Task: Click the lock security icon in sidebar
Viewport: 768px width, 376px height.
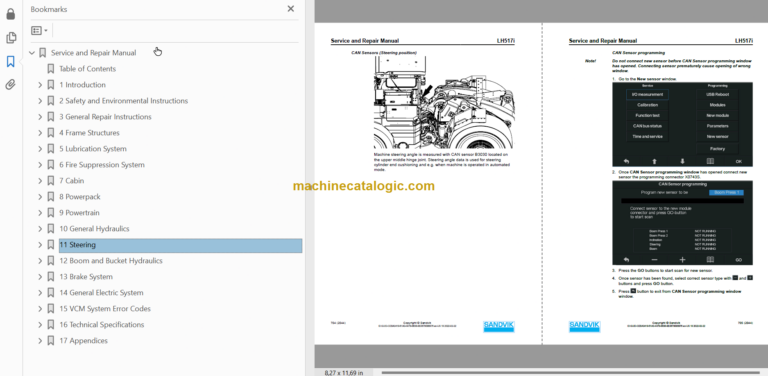Action: click(x=11, y=14)
